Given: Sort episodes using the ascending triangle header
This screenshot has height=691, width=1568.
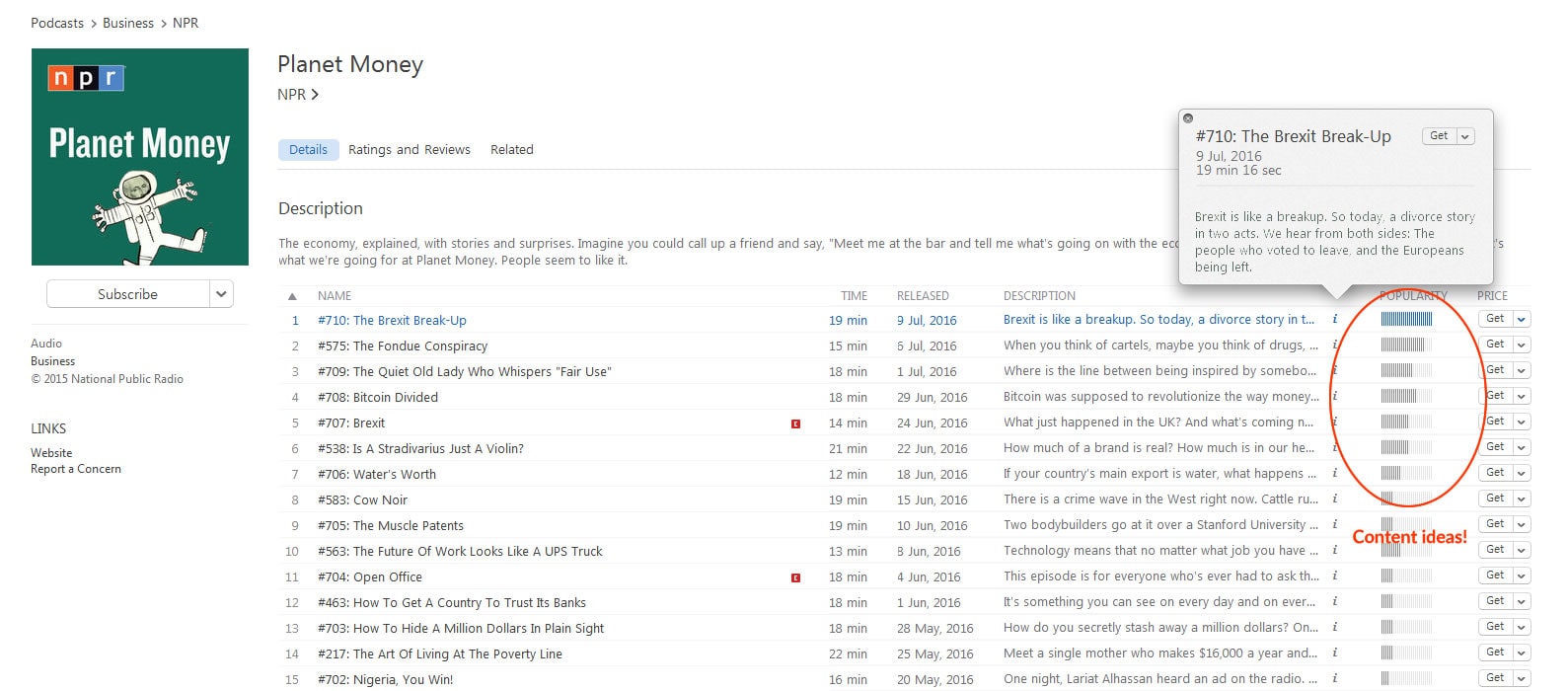Looking at the screenshot, I should coord(292,296).
